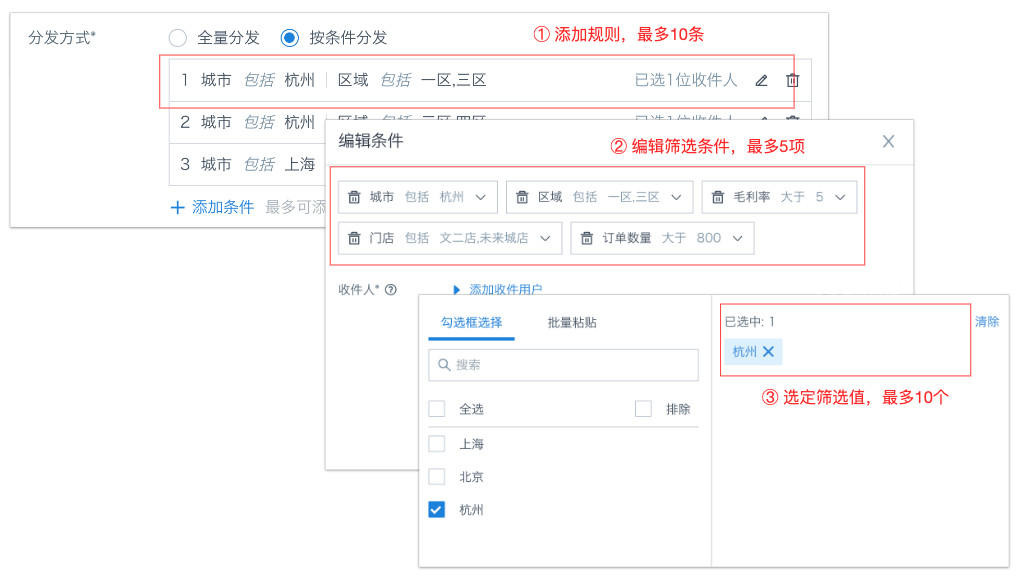Click the 搜索 input field
This screenshot has width=1021, height=579.
coord(563,365)
